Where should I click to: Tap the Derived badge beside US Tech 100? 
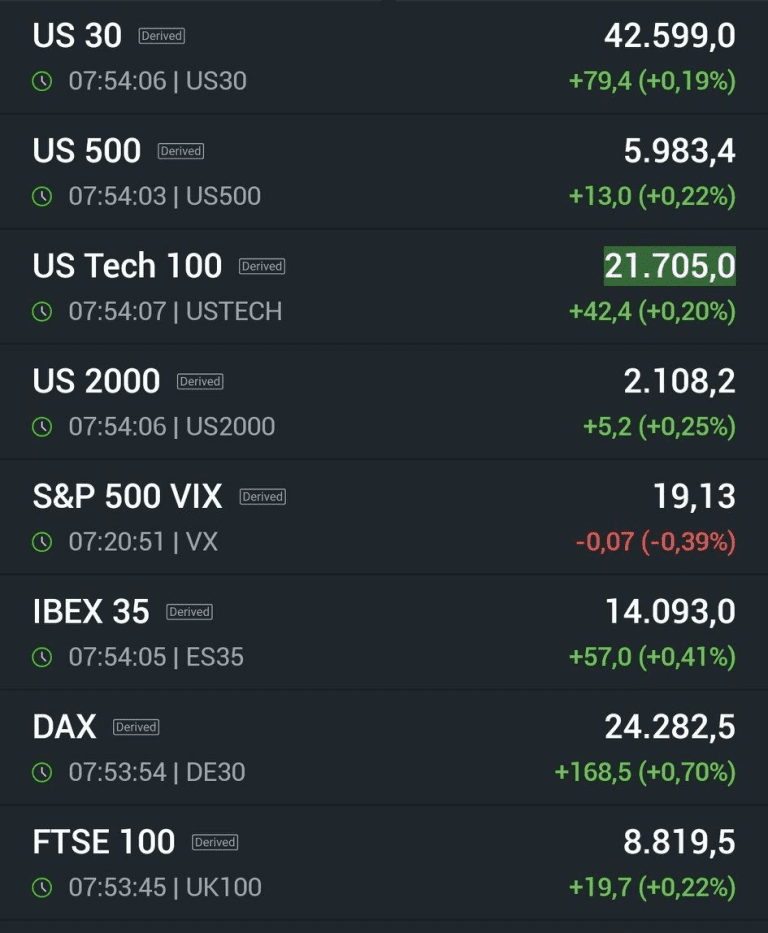262,266
